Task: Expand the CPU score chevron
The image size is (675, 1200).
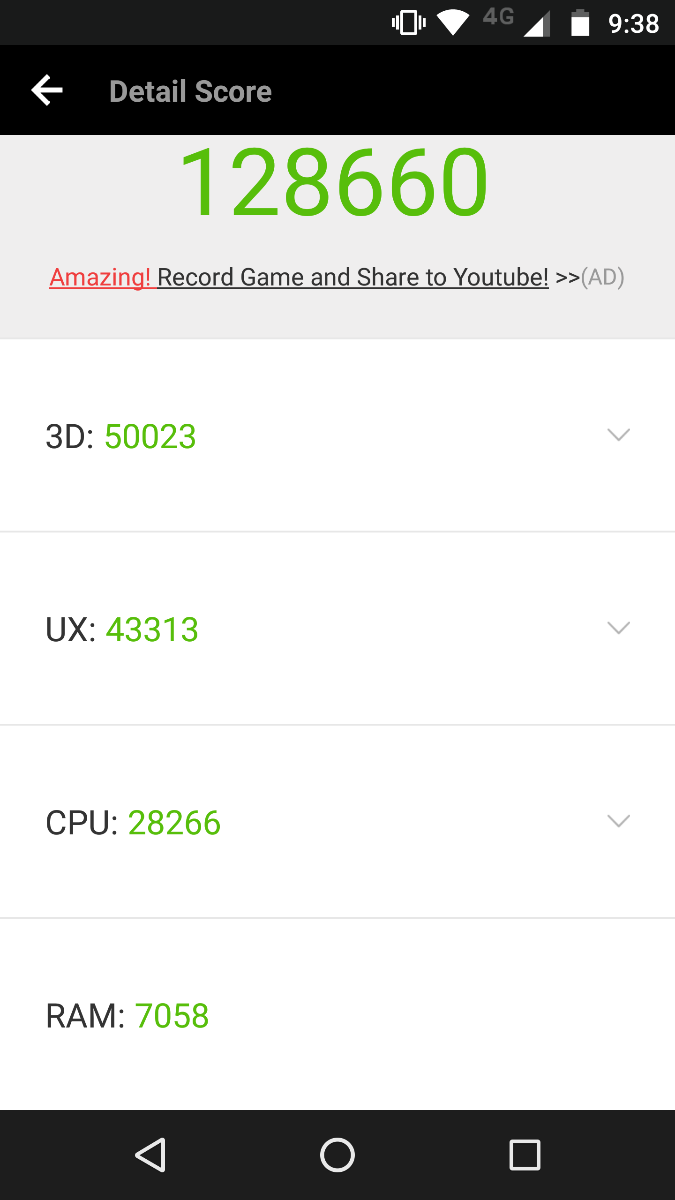Action: click(619, 821)
